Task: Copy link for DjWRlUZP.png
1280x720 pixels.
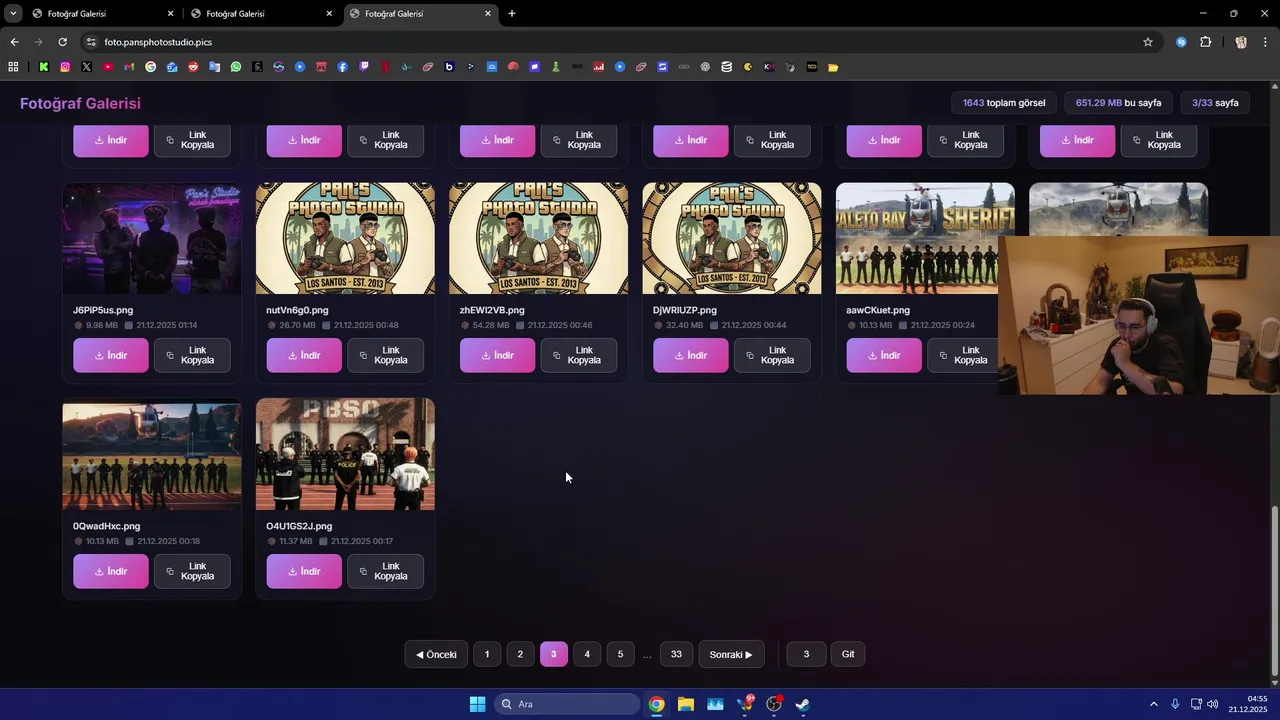Action: pyautogui.click(x=772, y=355)
